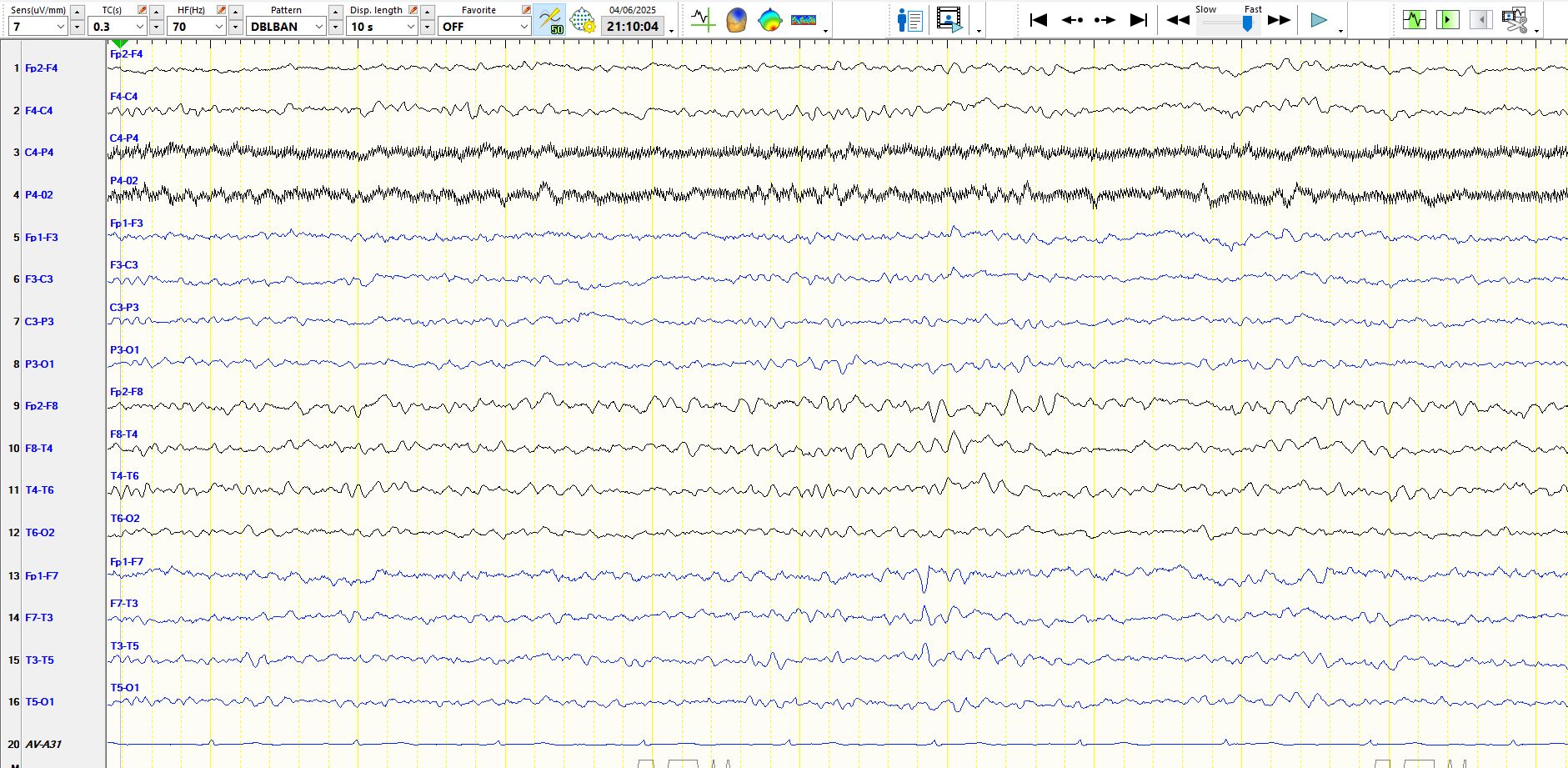Select channel label T4-T6 in the sidebar
Screen dimensions: 1568x768
coord(39,490)
